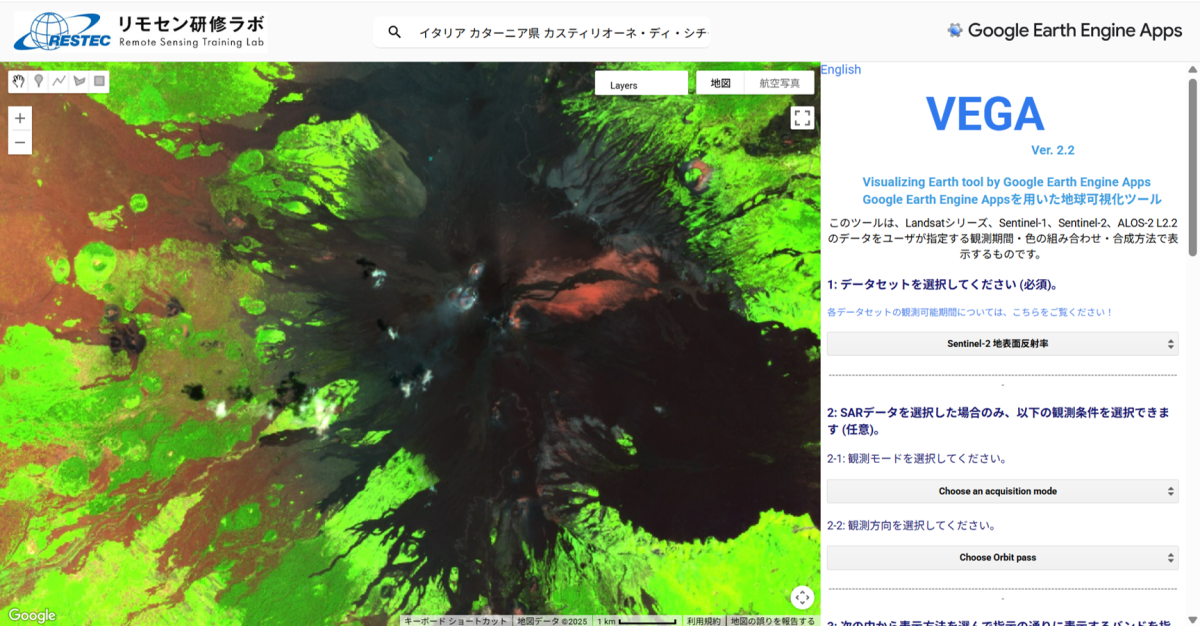Click the location search input field
This screenshot has width=1200, height=626.
562,33
